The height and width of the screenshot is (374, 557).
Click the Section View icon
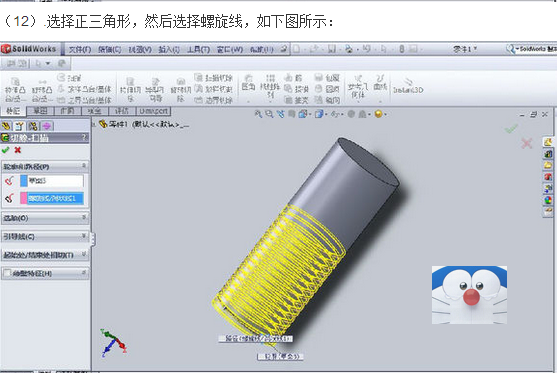coord(291,114)
